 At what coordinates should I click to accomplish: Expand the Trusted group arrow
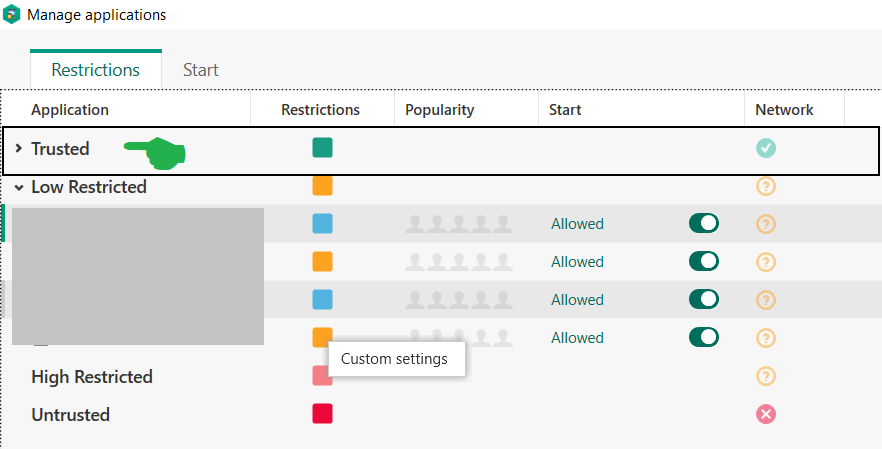pyautogui.click(x=18, y=149)
